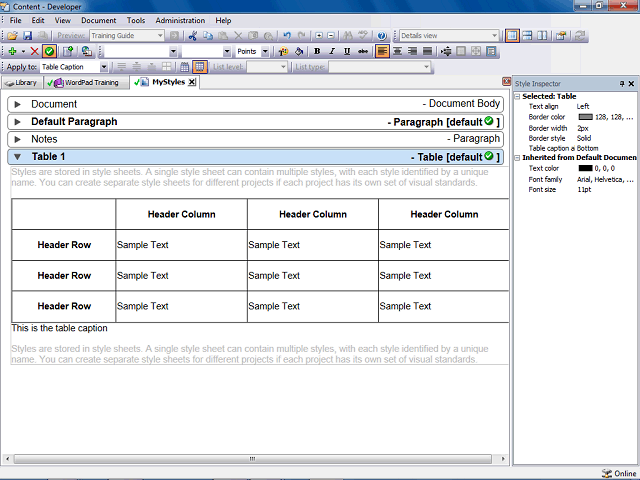The height and width of the screenshot is (480, 640).
Task: Open the Details view dropdown
Action: 494,36
